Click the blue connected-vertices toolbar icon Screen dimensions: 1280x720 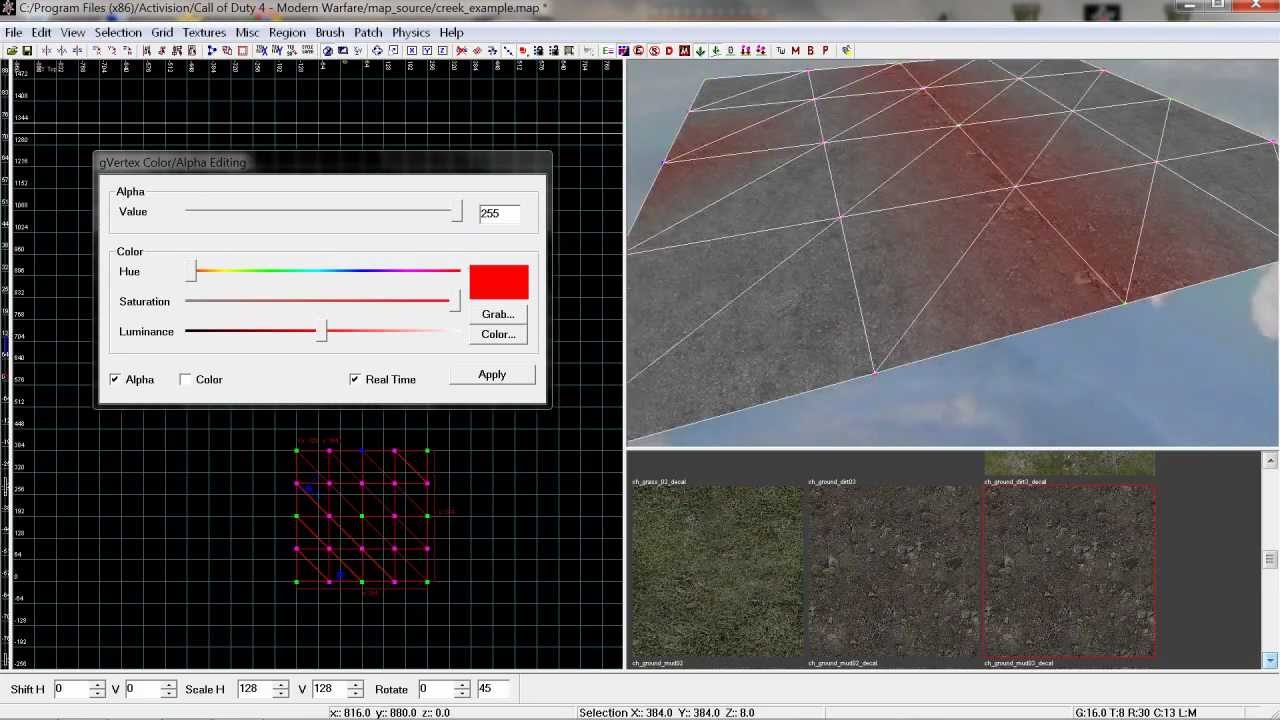211,51
